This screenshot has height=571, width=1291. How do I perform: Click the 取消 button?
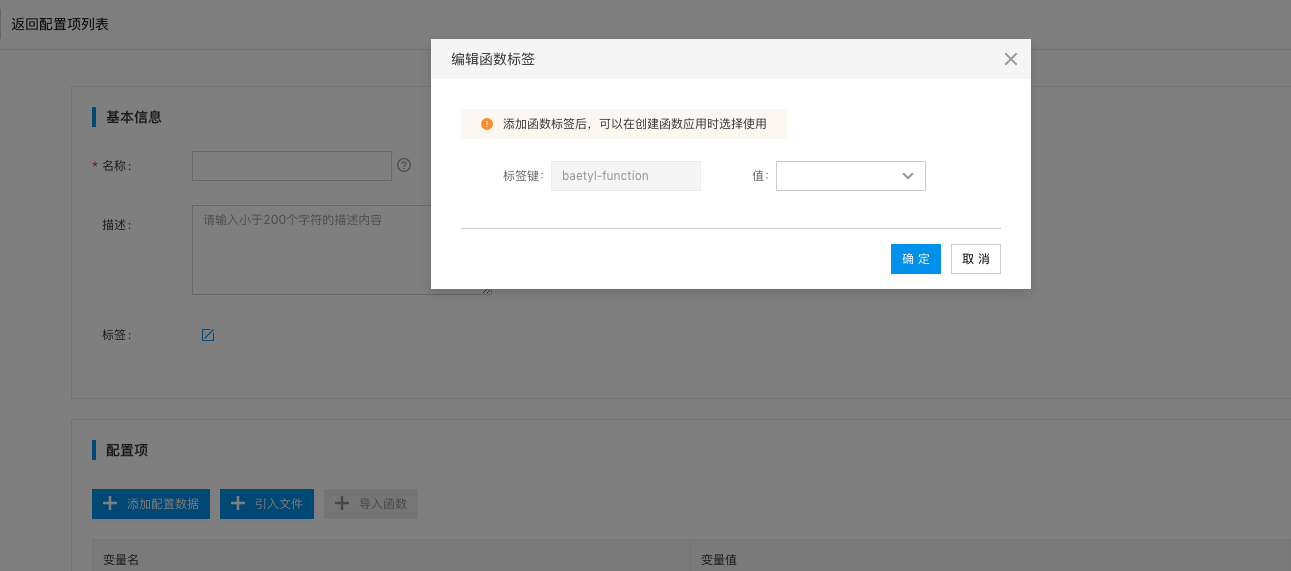point(976,259)
